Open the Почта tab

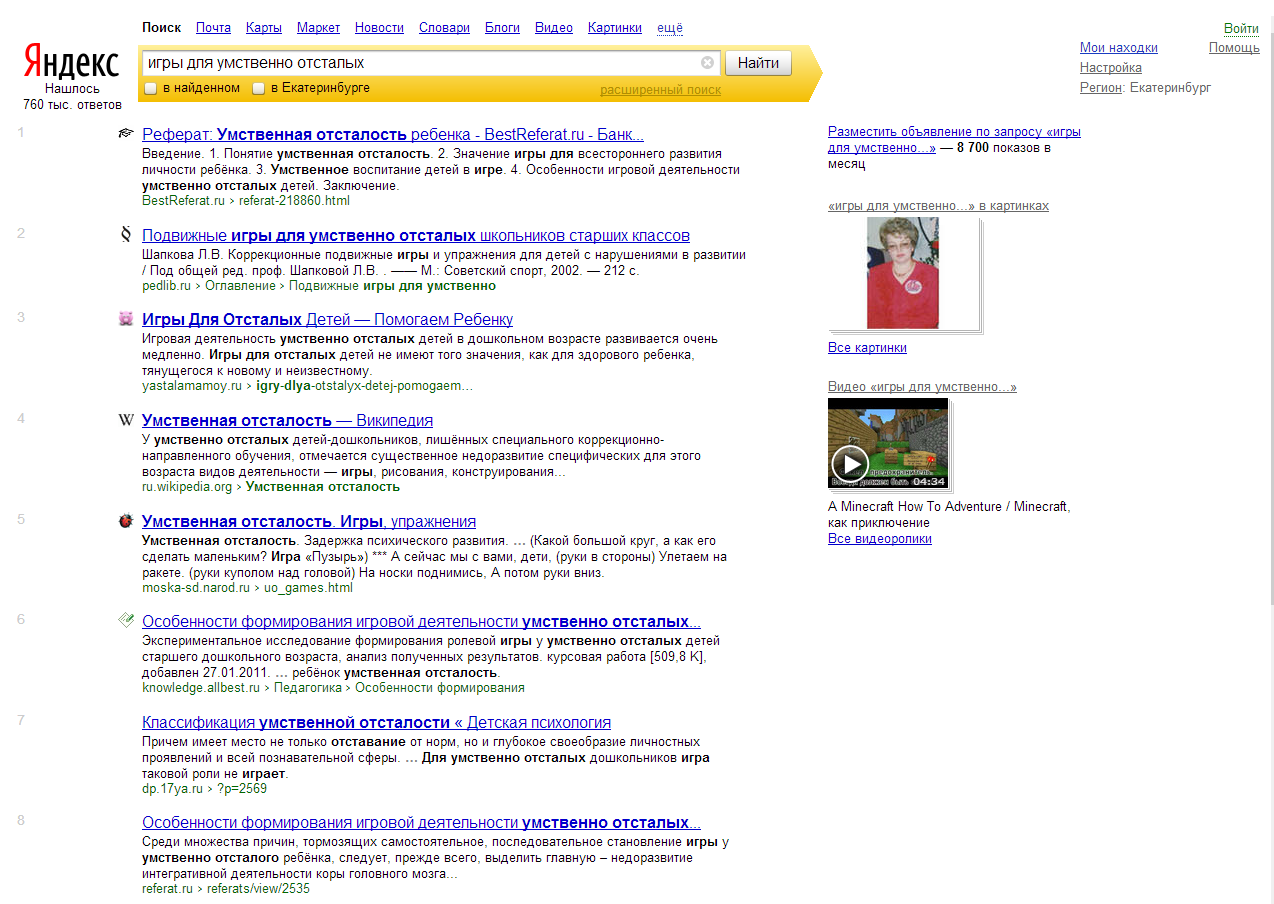(213, 28)
